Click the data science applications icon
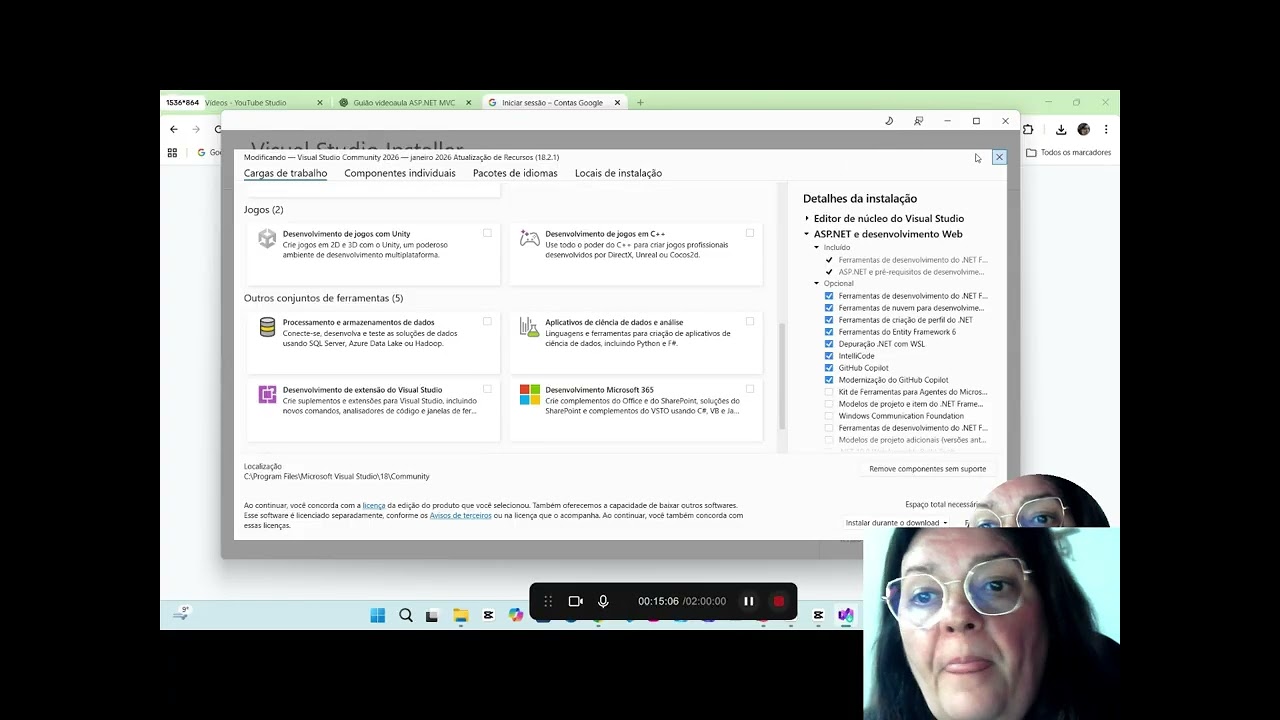 [529, 327]
